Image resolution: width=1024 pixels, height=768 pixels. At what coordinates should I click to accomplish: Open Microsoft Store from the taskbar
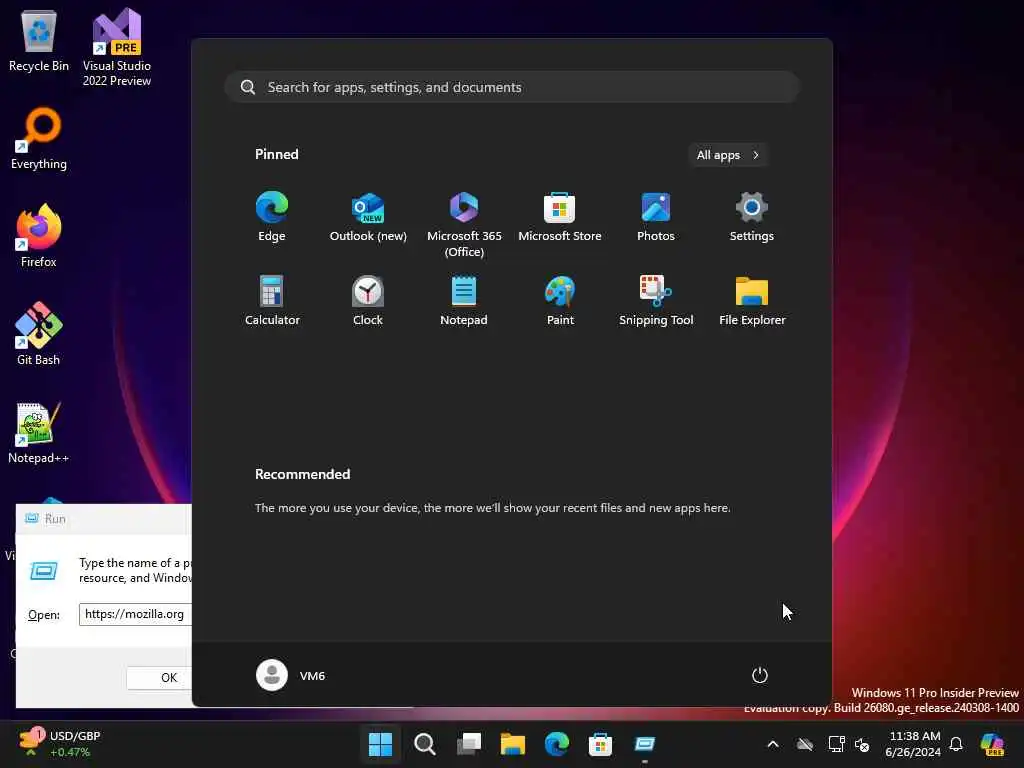600,744
